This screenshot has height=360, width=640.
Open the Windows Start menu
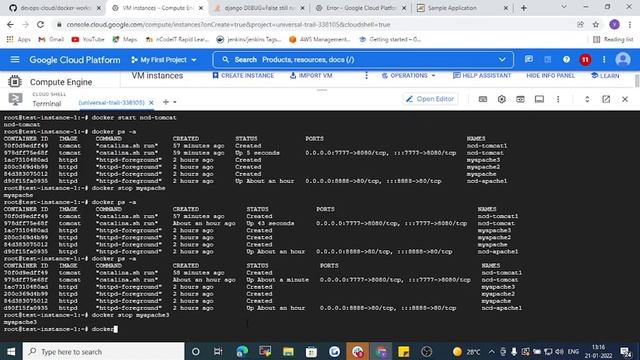[x=11, y=351]
